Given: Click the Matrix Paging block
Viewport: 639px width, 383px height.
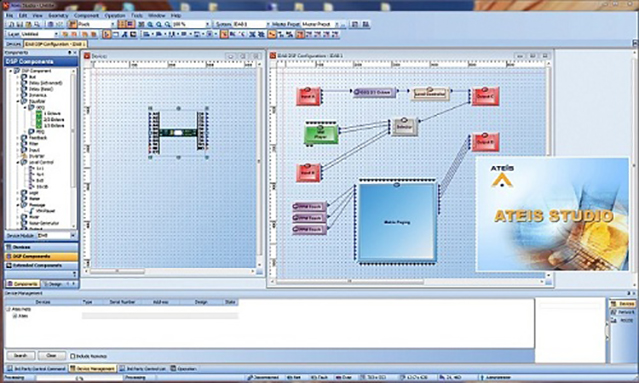Looking at the screenshot, I should tap(397, 222).
